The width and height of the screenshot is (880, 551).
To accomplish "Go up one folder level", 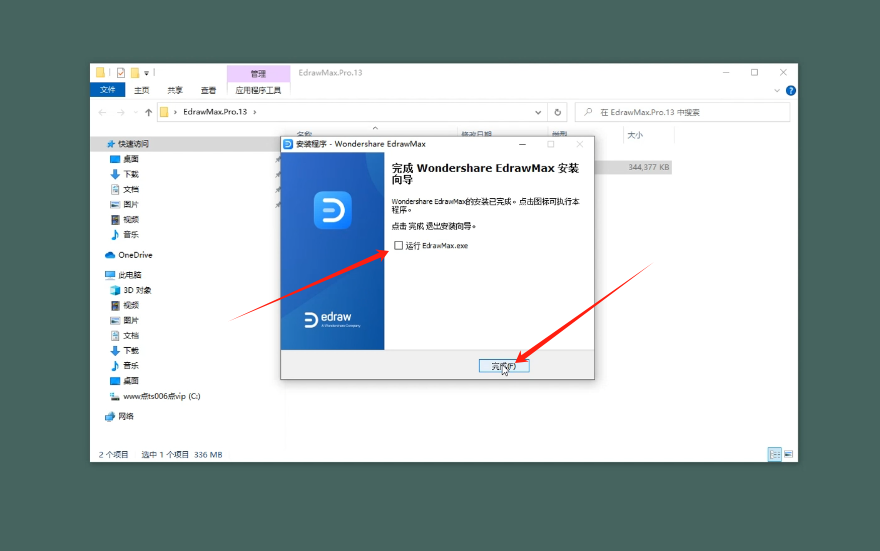I will [x=148, y=112].
